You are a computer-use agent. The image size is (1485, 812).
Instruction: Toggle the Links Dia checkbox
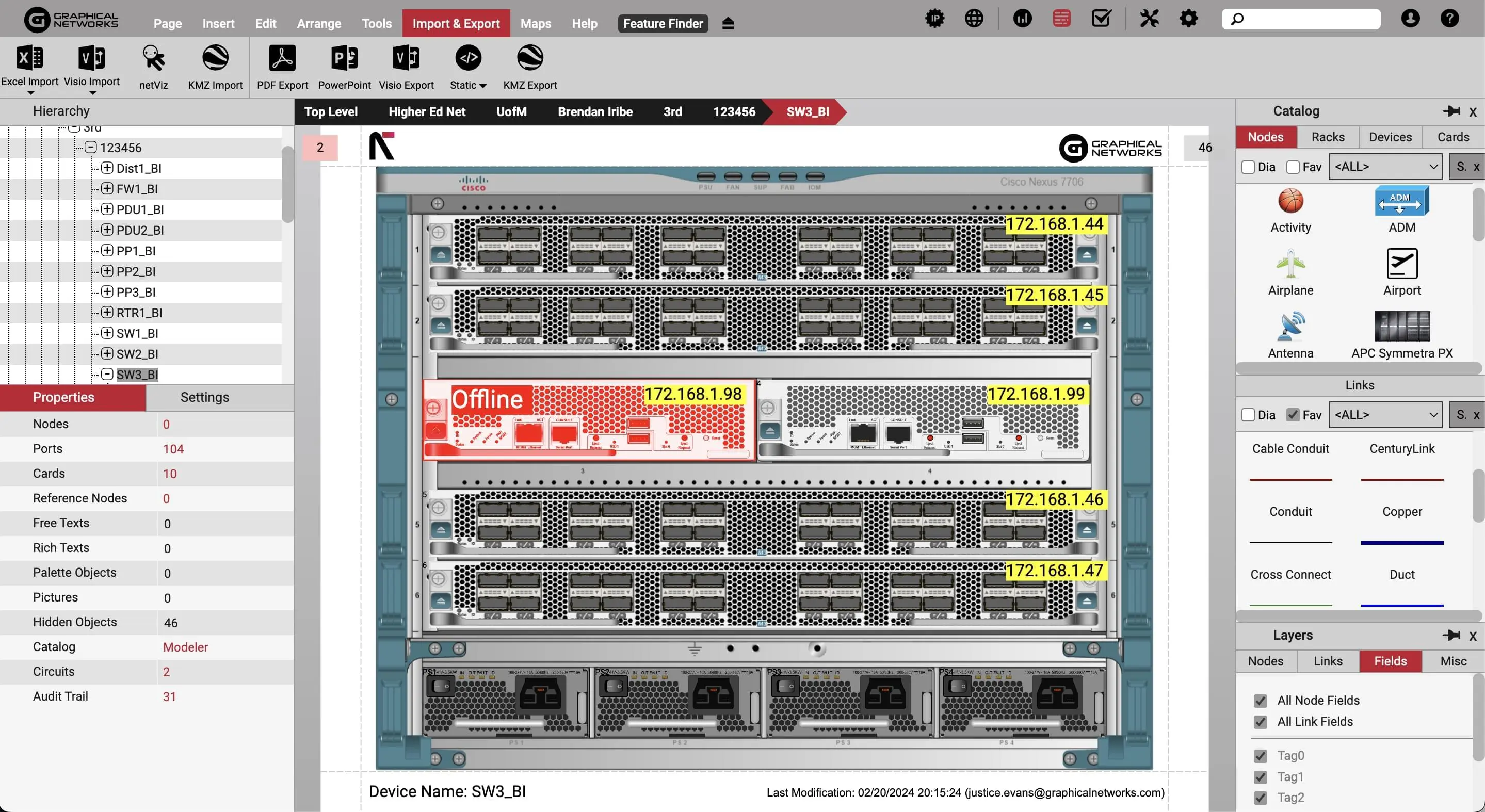1248,415
